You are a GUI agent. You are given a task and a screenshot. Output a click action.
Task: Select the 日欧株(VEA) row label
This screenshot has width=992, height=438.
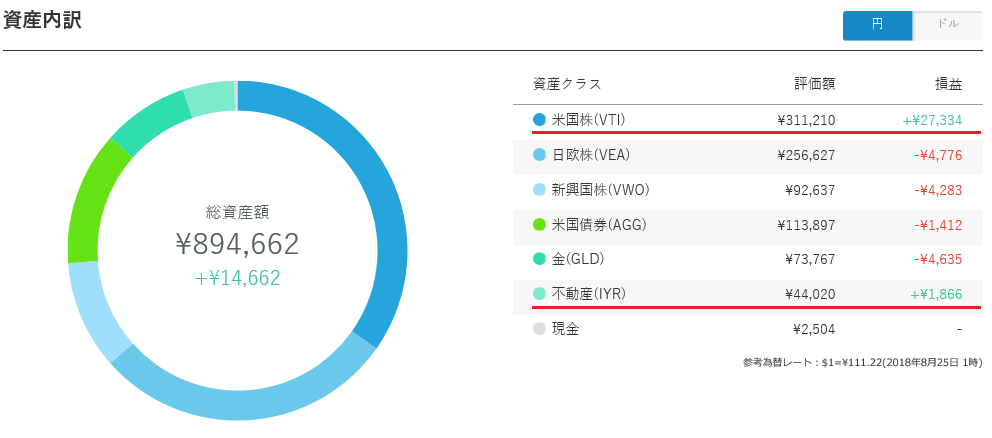(591, 155)
